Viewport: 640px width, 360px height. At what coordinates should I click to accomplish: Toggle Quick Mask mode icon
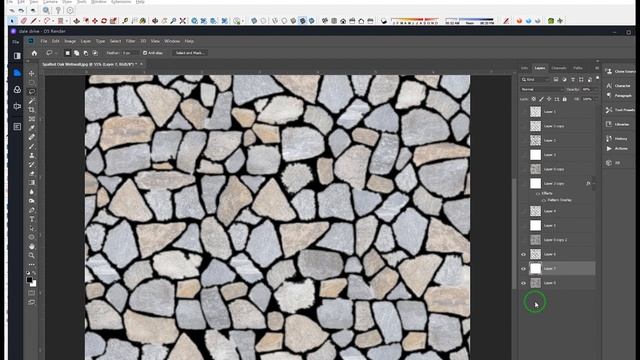click(x=31, y=293)
